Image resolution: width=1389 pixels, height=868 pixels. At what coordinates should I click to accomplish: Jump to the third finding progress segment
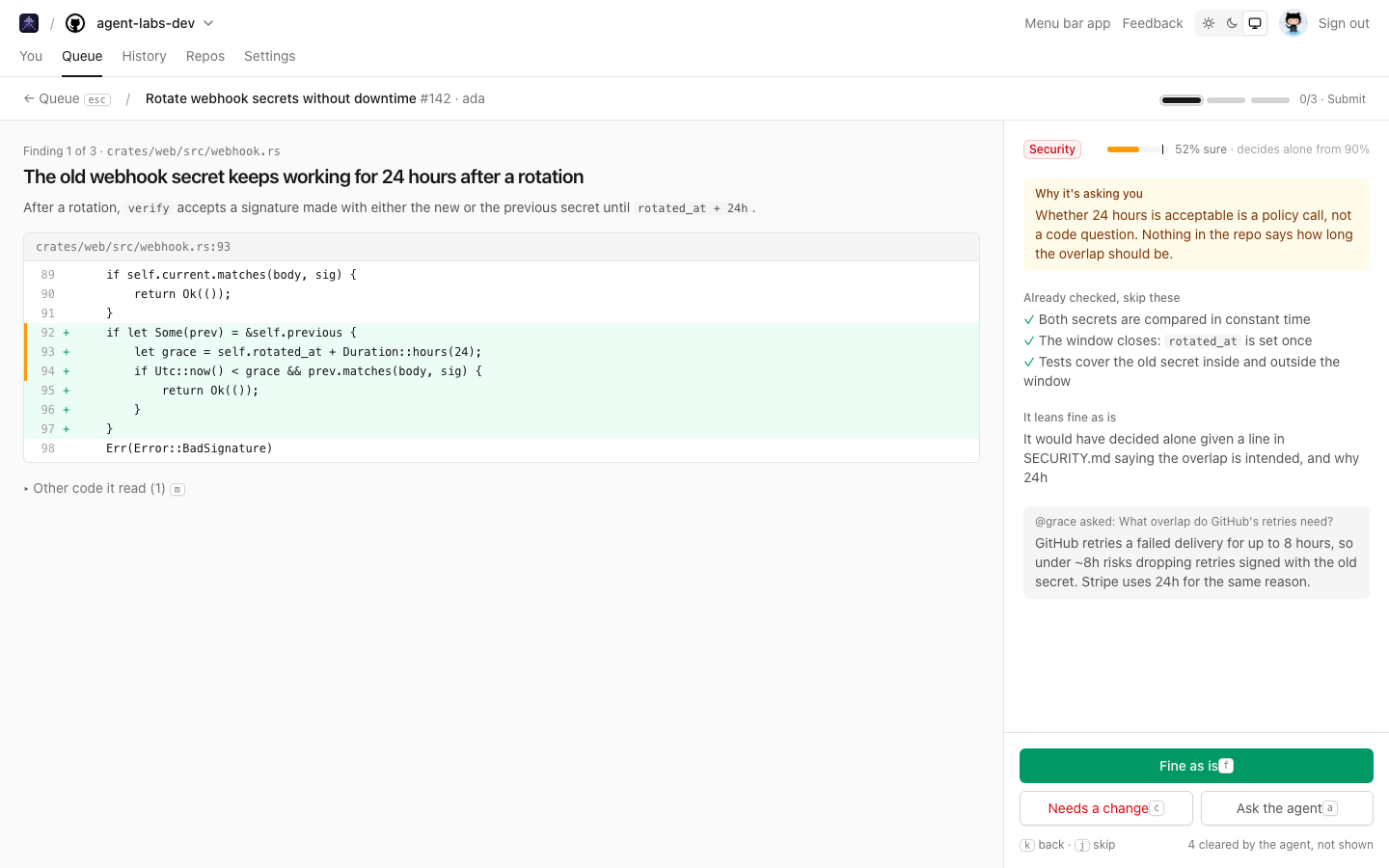tap(1270, 99)
